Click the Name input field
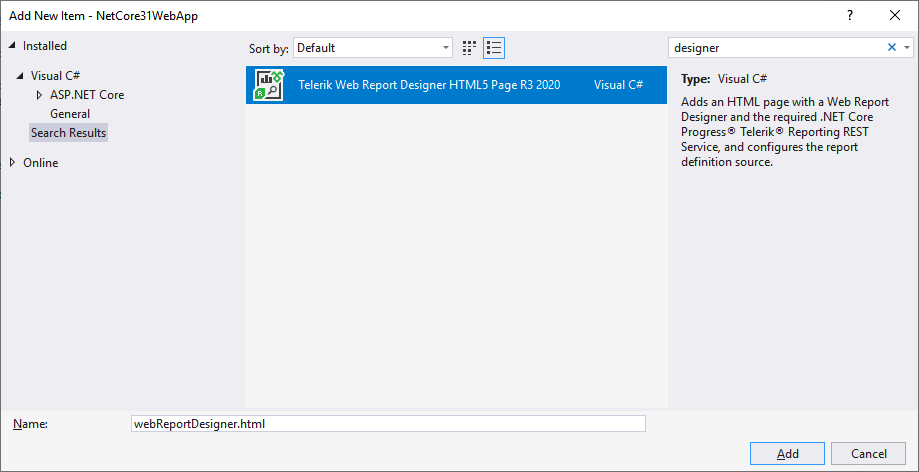919x472 pixels. click(x=389, y=423)
